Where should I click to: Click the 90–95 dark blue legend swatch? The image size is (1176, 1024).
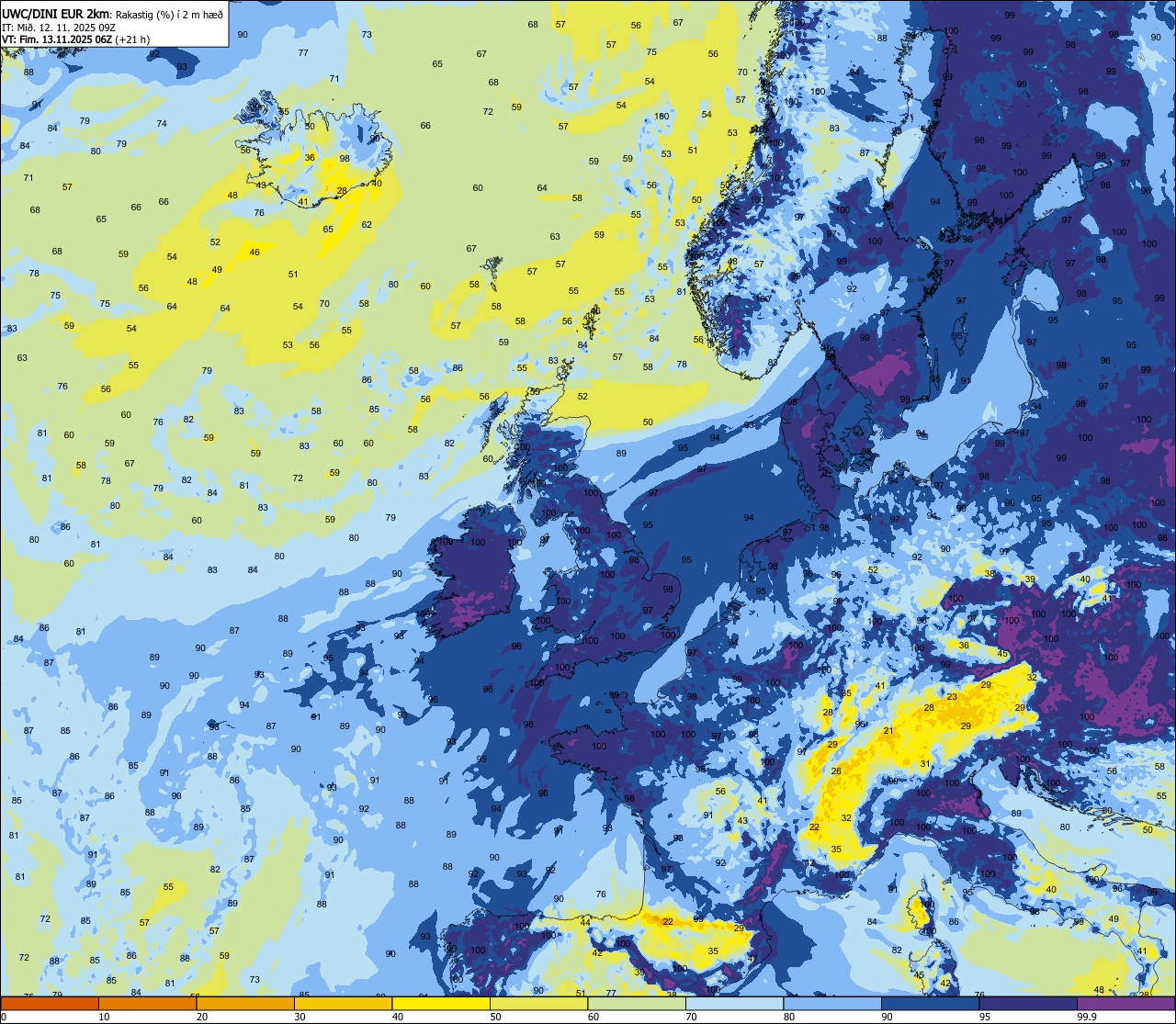[x=930, y=1003]
